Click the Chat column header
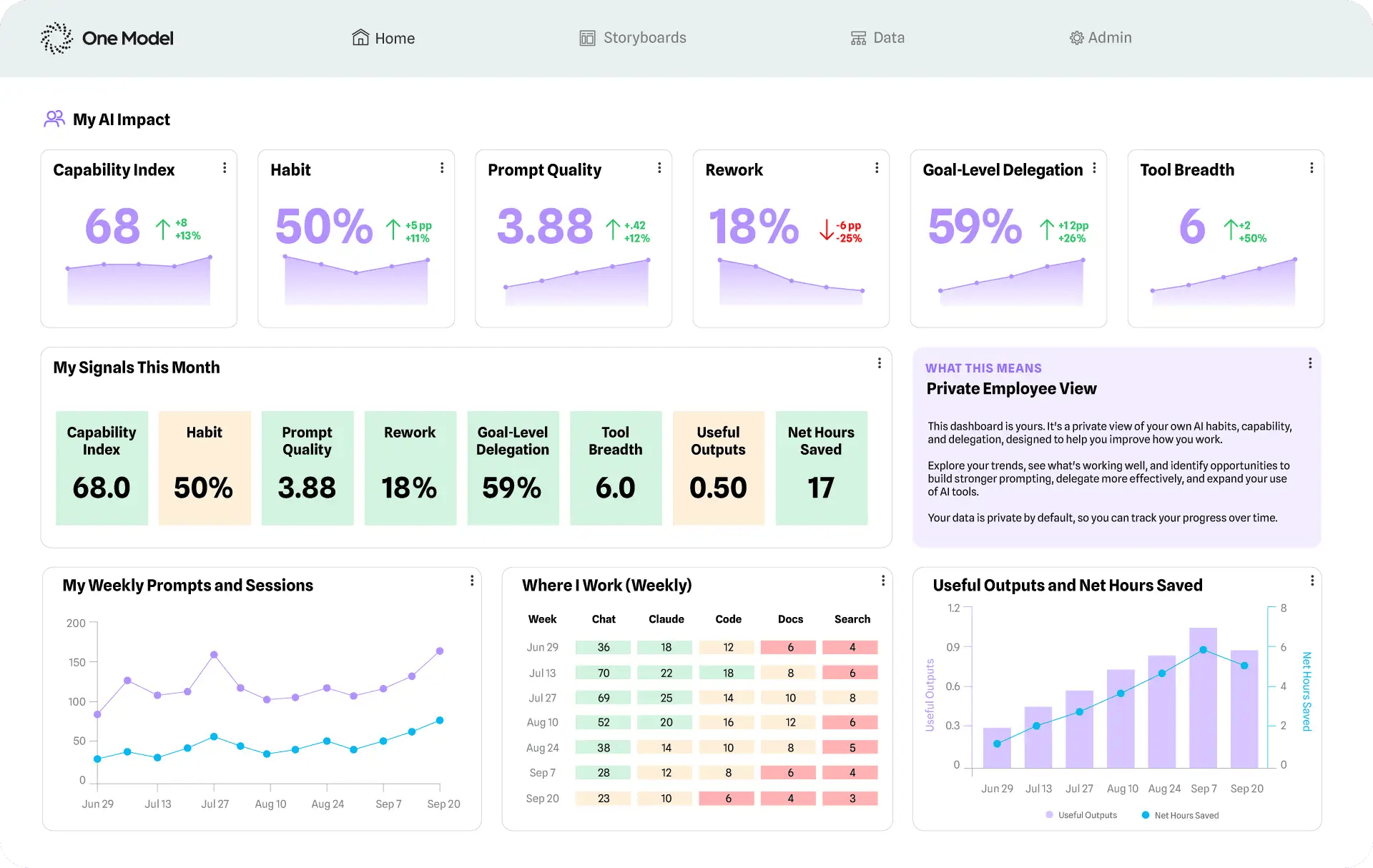The width and height of the screenshot is (1373, 868). pos(604,619)
